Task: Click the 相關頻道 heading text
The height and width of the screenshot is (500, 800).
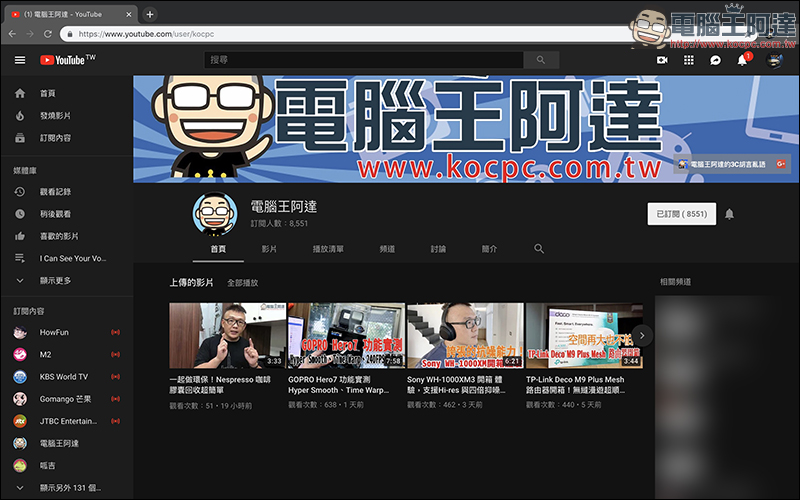Action: (676, 282)
